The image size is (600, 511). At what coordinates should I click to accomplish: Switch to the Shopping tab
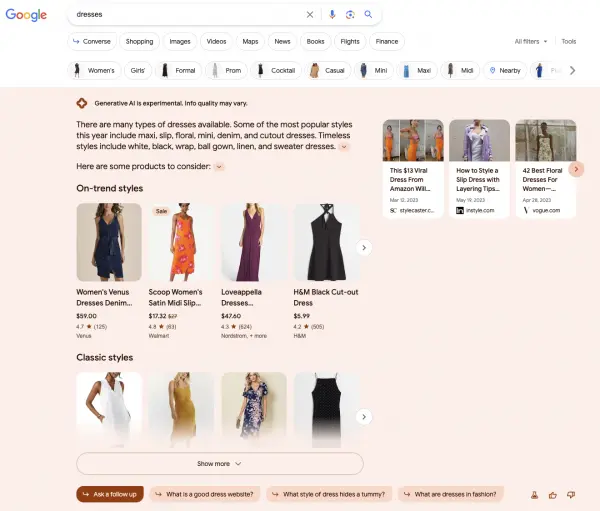coord(139,41)
